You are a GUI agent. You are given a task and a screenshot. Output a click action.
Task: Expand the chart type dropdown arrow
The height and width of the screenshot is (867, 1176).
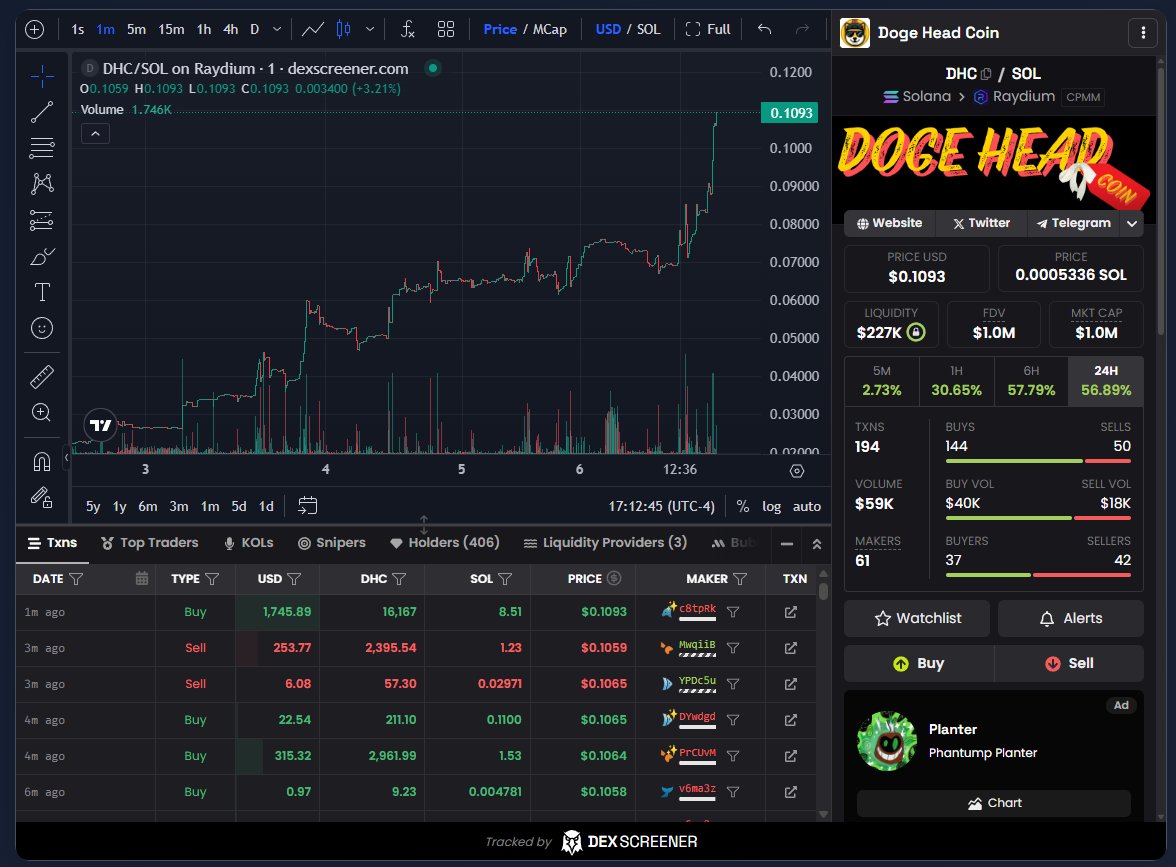click(370, 29)
